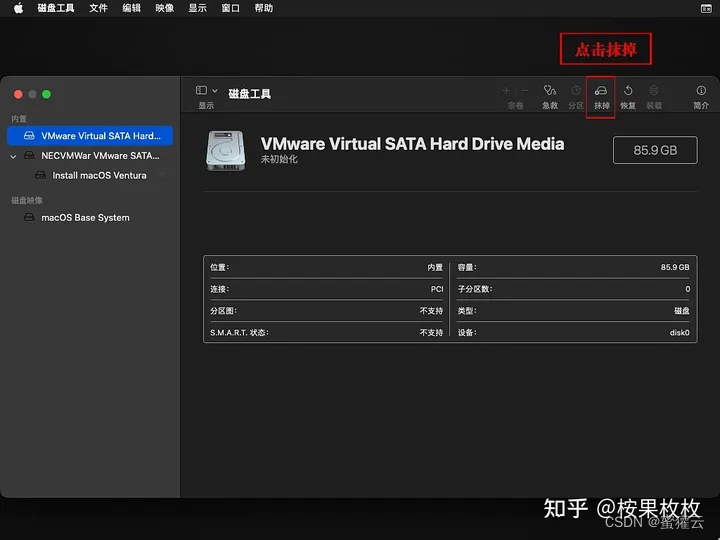Click the Mount (装载) toolbar icon

coord(653,90)
